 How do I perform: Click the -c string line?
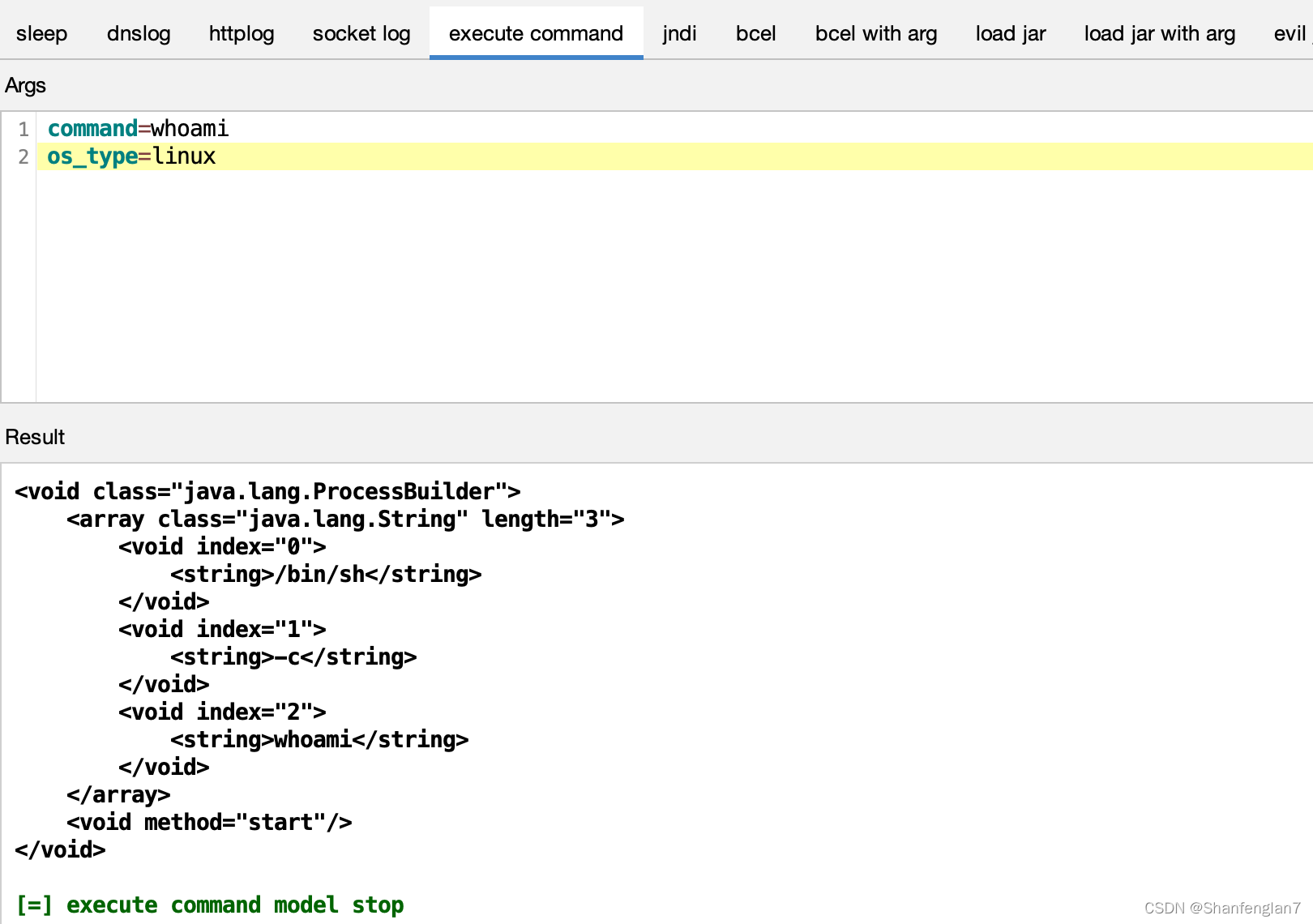click(293, 657)
